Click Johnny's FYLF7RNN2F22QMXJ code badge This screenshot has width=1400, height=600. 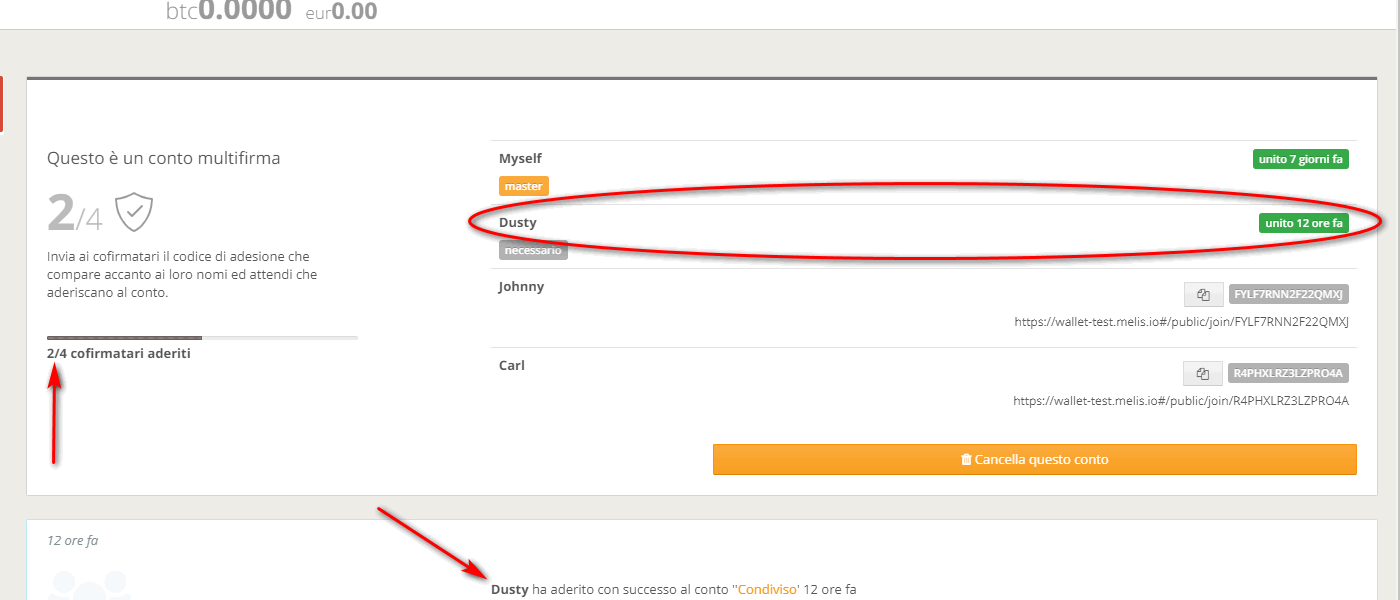[1289, 294]
